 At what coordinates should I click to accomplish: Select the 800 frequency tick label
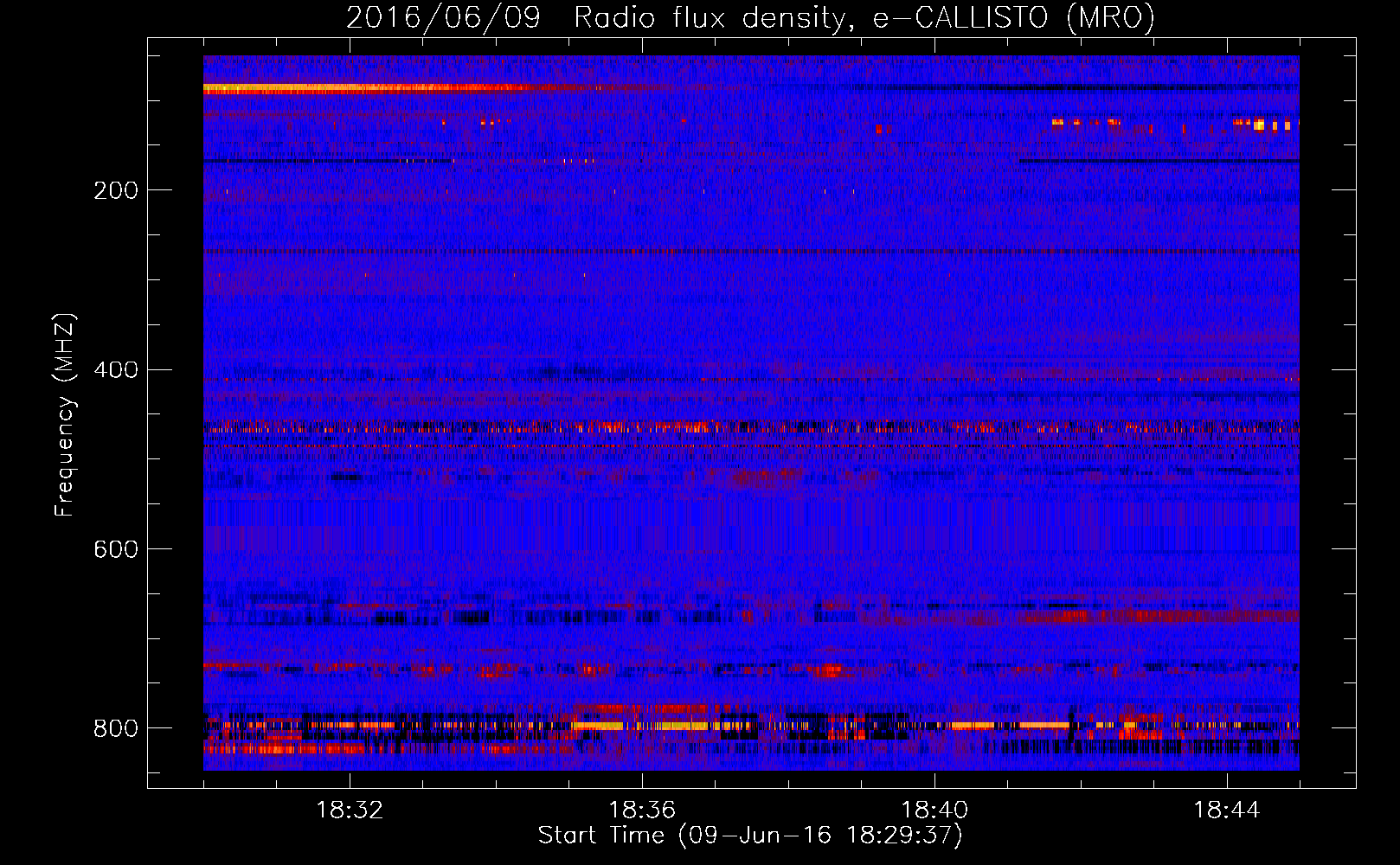[116, 728]
